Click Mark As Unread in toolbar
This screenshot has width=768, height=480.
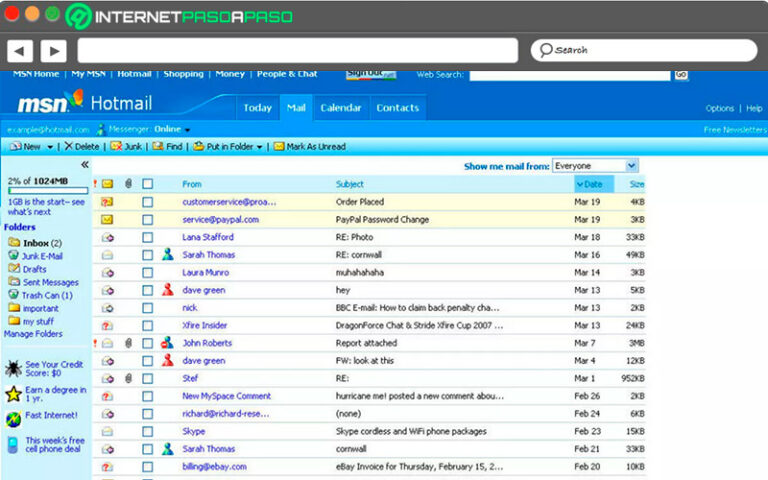tap(310, 146)
